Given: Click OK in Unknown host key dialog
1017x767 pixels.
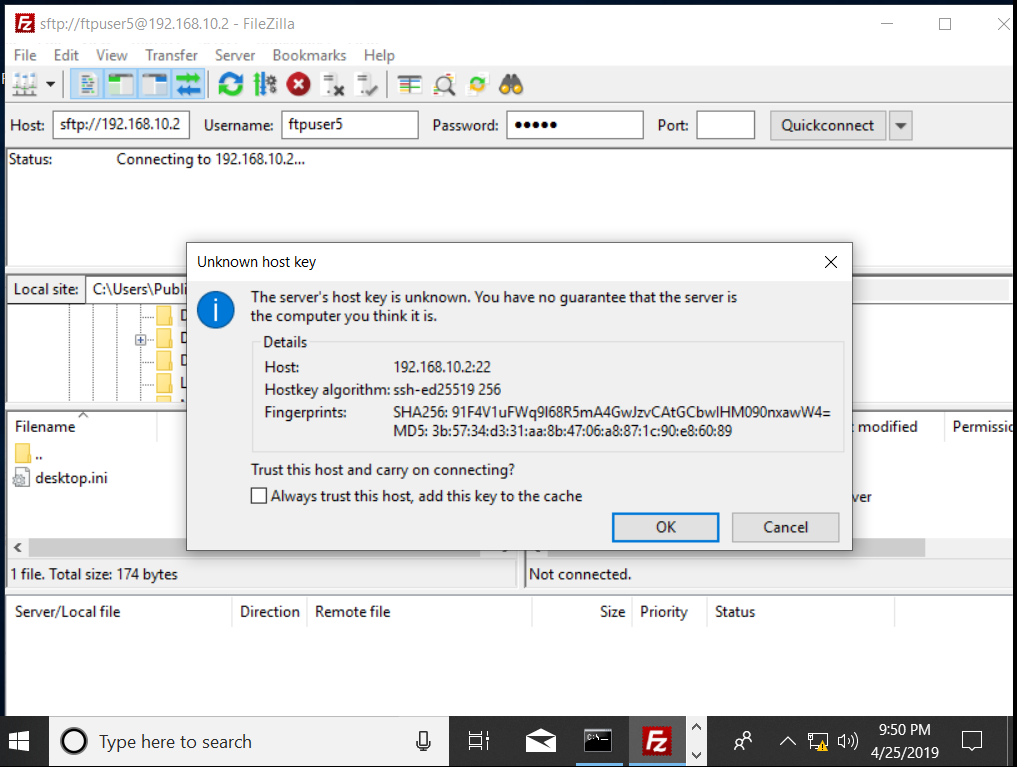Looking at the screenshot, I should [x=665, y=527].
